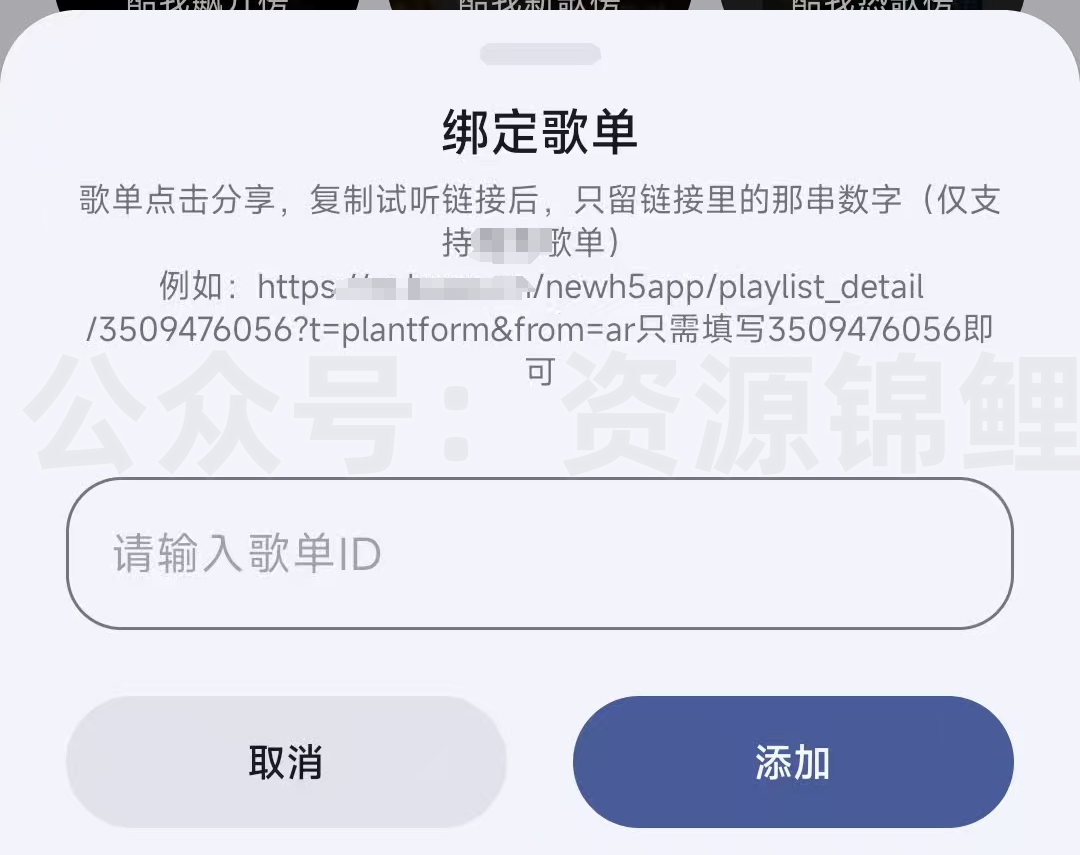Open the 酷我飙升榜 chart behind the sheet
Screen dimensions: 1080x855
pos(207,6)
